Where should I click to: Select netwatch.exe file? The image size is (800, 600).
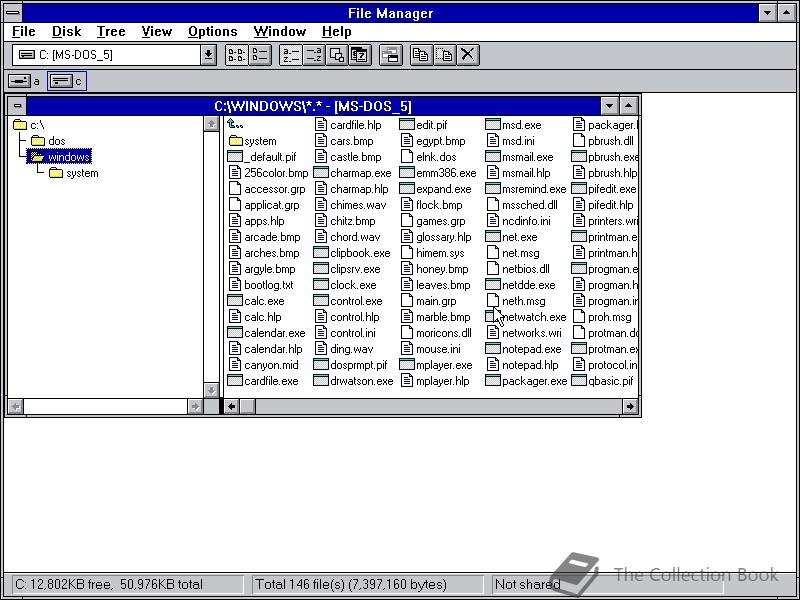click(x=526, y=317)
